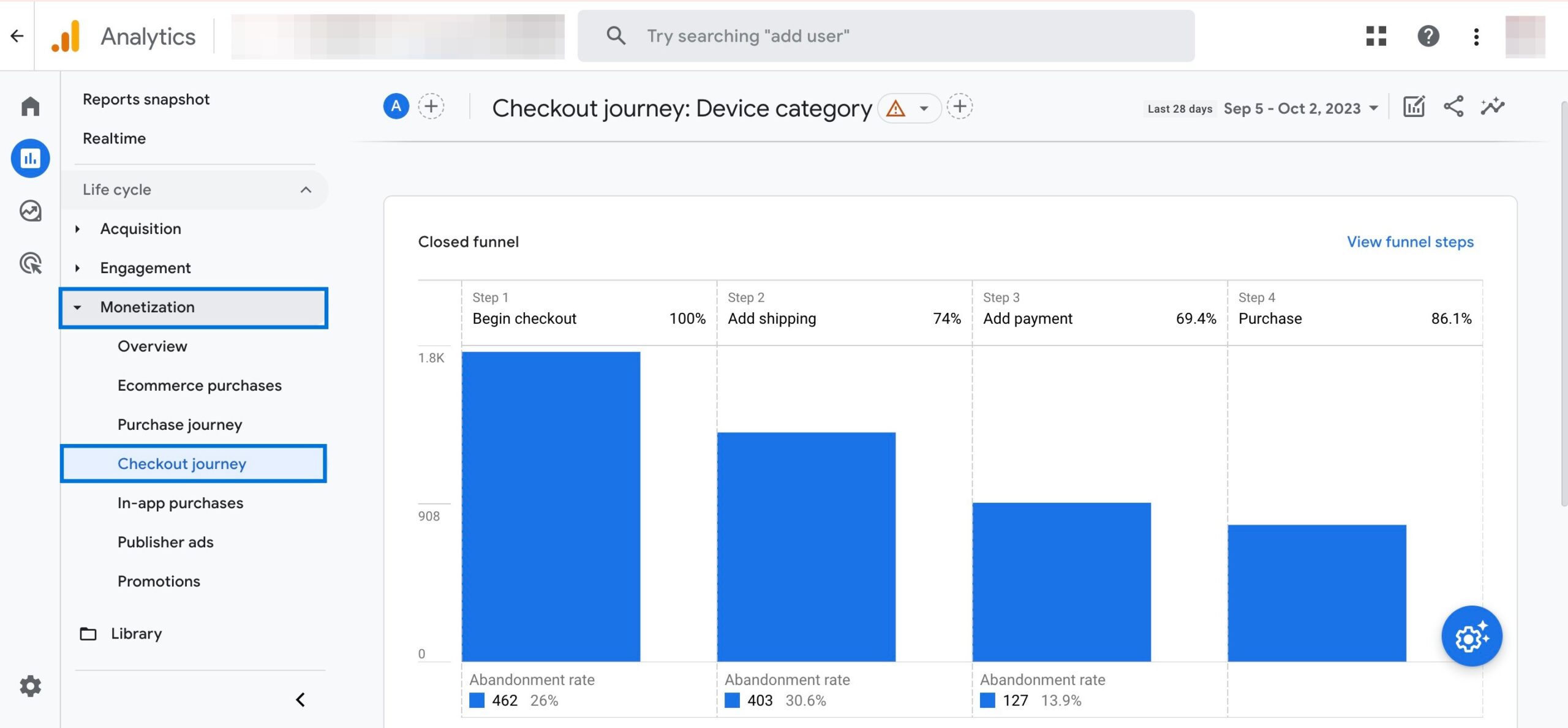Go back using the back arrow
This screenshot has width=1568, height=728.
tap(17, 36)
